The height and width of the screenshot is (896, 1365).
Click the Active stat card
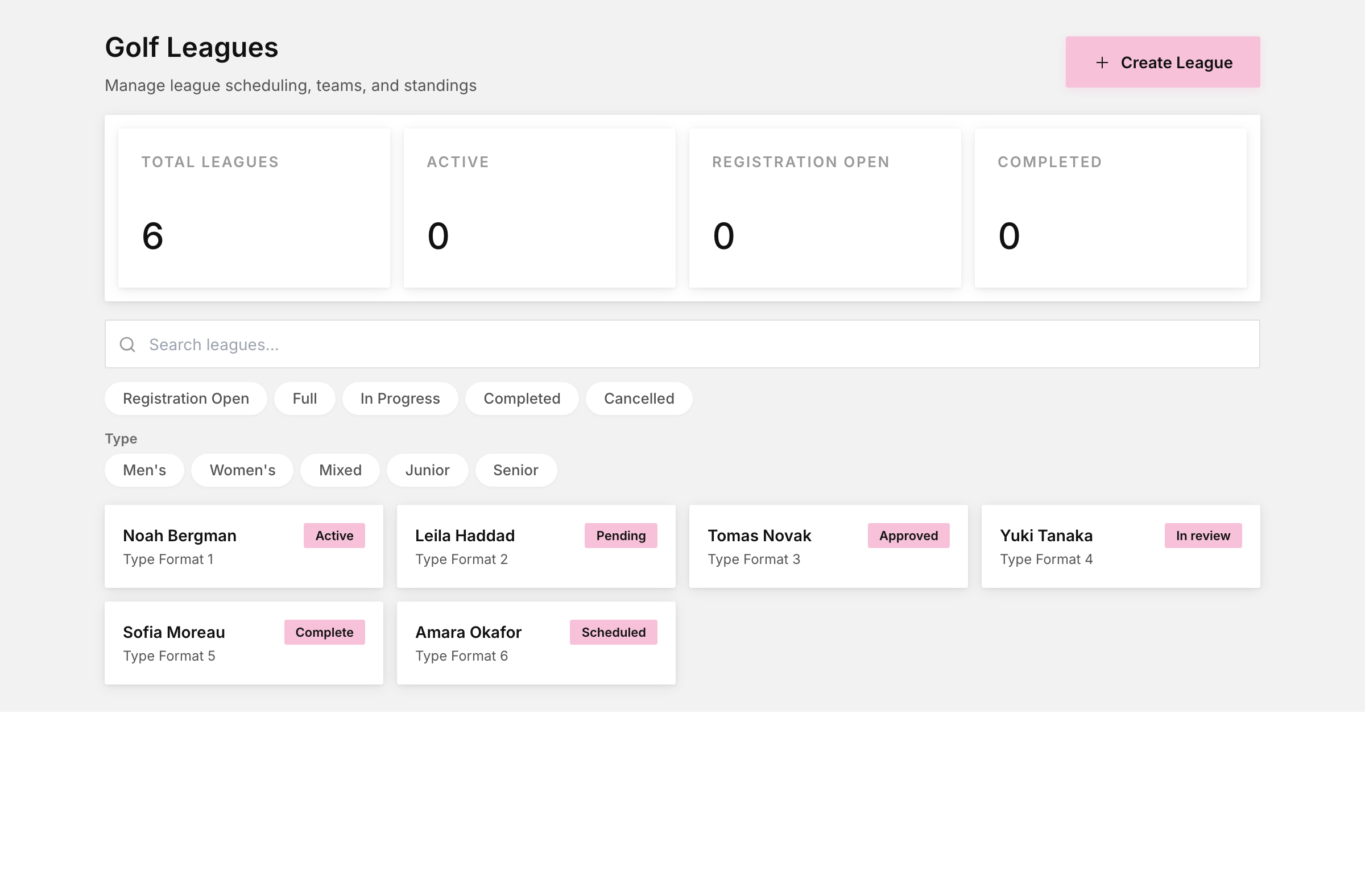pyautogui.click(x=540, y=208)
